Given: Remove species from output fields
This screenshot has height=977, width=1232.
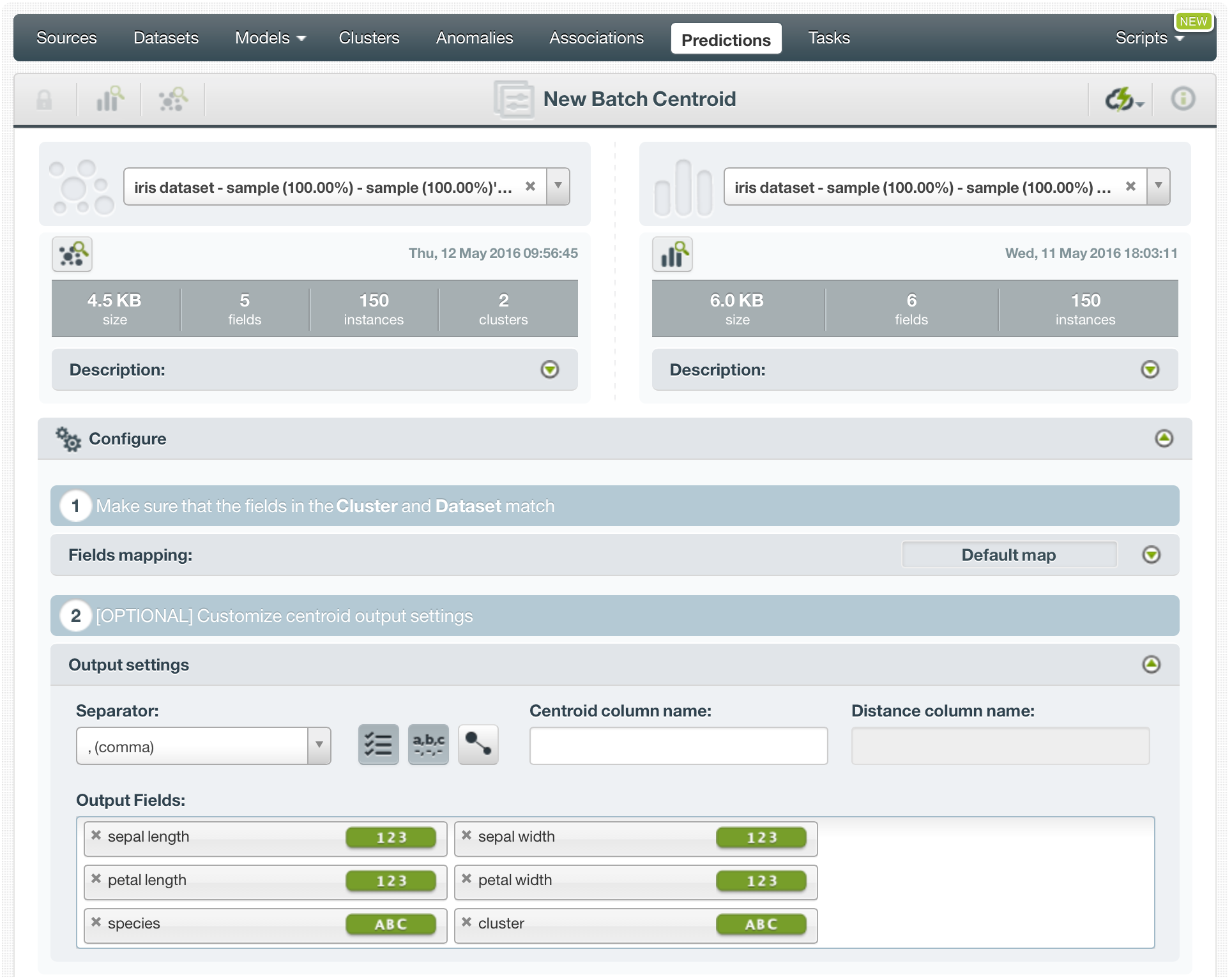Looking at the screenshot, I should pos(96,922).
